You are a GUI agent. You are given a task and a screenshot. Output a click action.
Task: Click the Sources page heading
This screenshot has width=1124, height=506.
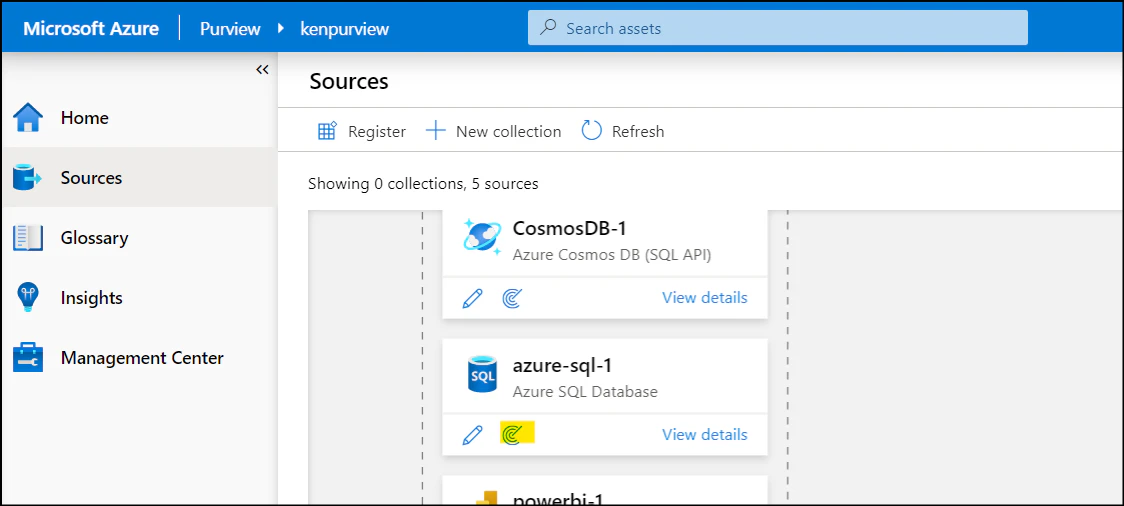click(349, 82)
